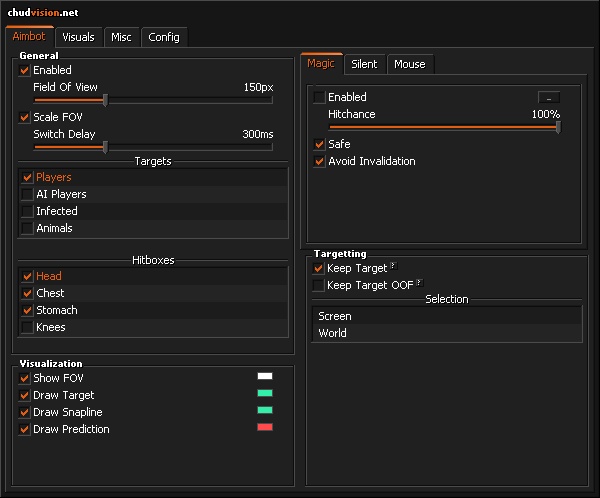Toggle the Show FOV checkbox
The height and width of the screenshot is (498, 600).
tap(24, 379)
